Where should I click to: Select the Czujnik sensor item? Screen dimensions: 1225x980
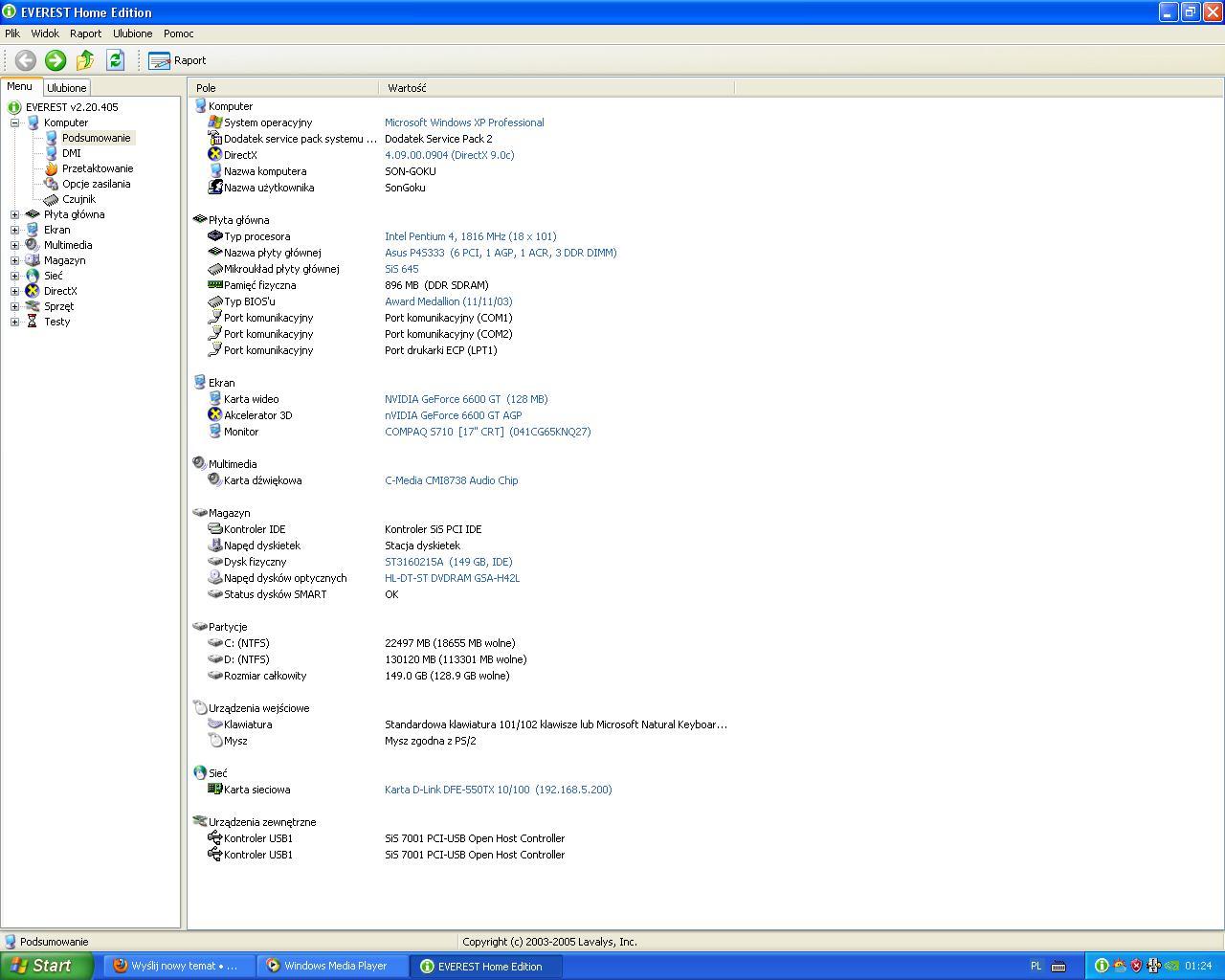[78, 199]
